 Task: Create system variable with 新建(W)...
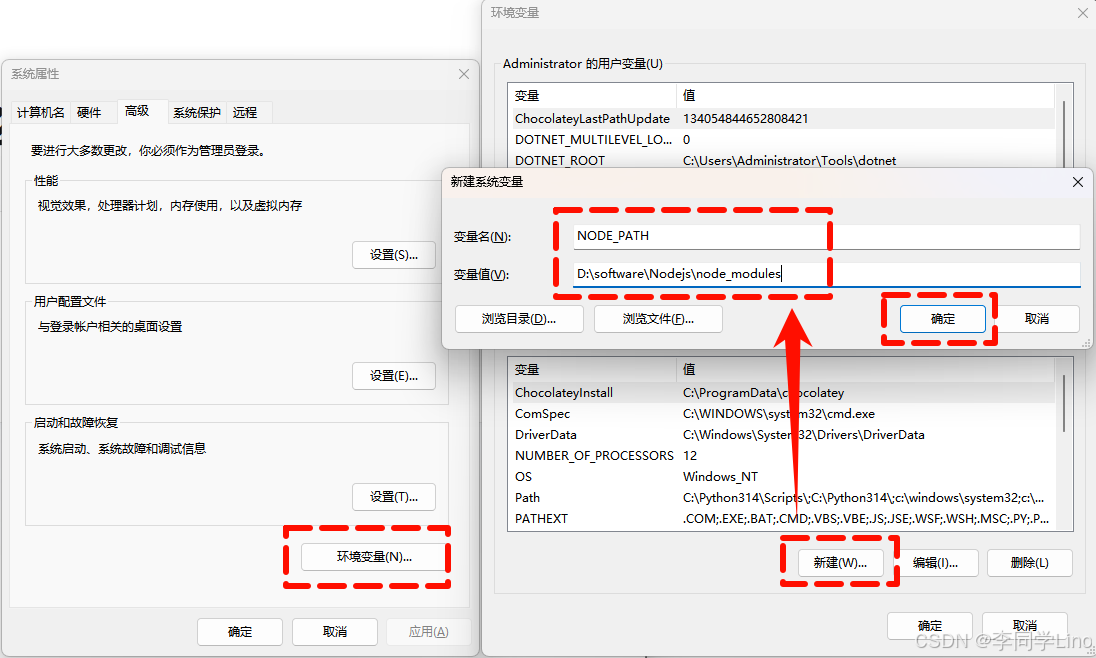(x=840, y=563)
